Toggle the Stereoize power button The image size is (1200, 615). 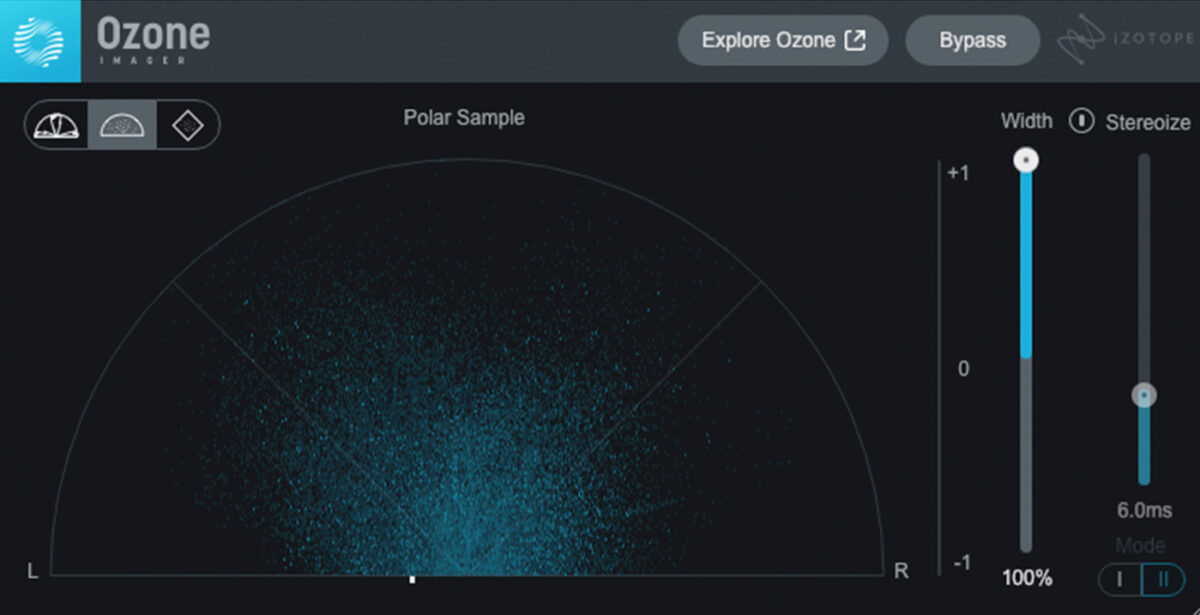tap(1082, 121)
